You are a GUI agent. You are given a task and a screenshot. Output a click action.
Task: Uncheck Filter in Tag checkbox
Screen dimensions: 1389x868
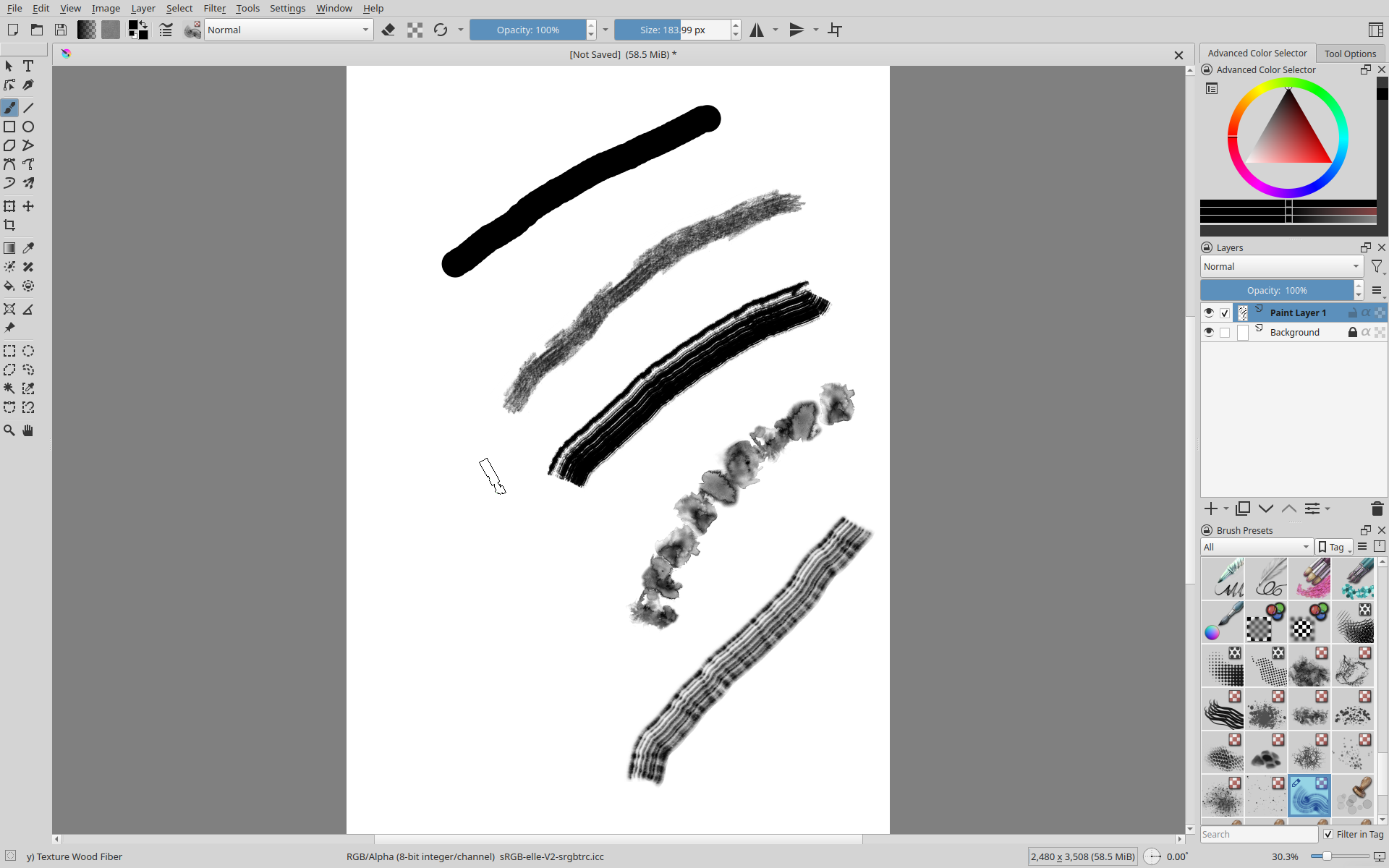point(1328,834)
